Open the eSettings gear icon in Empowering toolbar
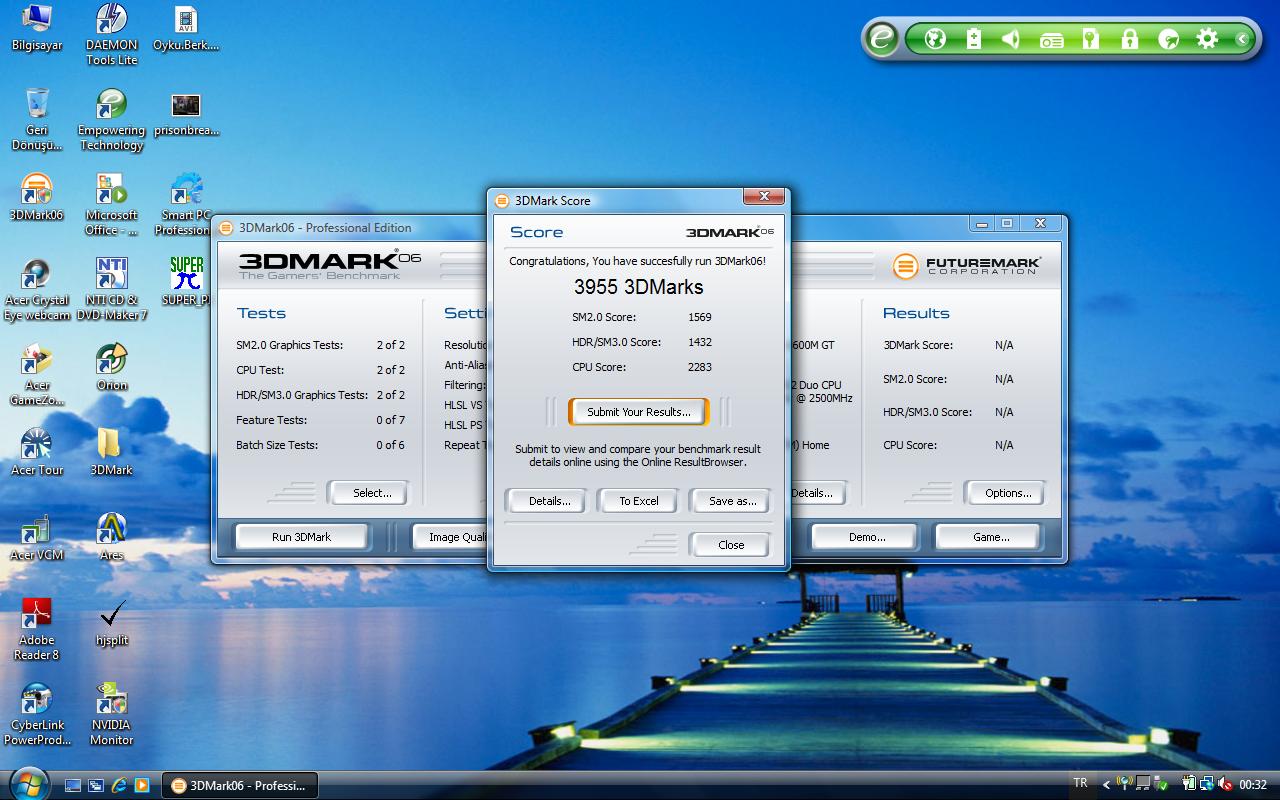Screen dimensions: 1280x800 click(1207, 39)
